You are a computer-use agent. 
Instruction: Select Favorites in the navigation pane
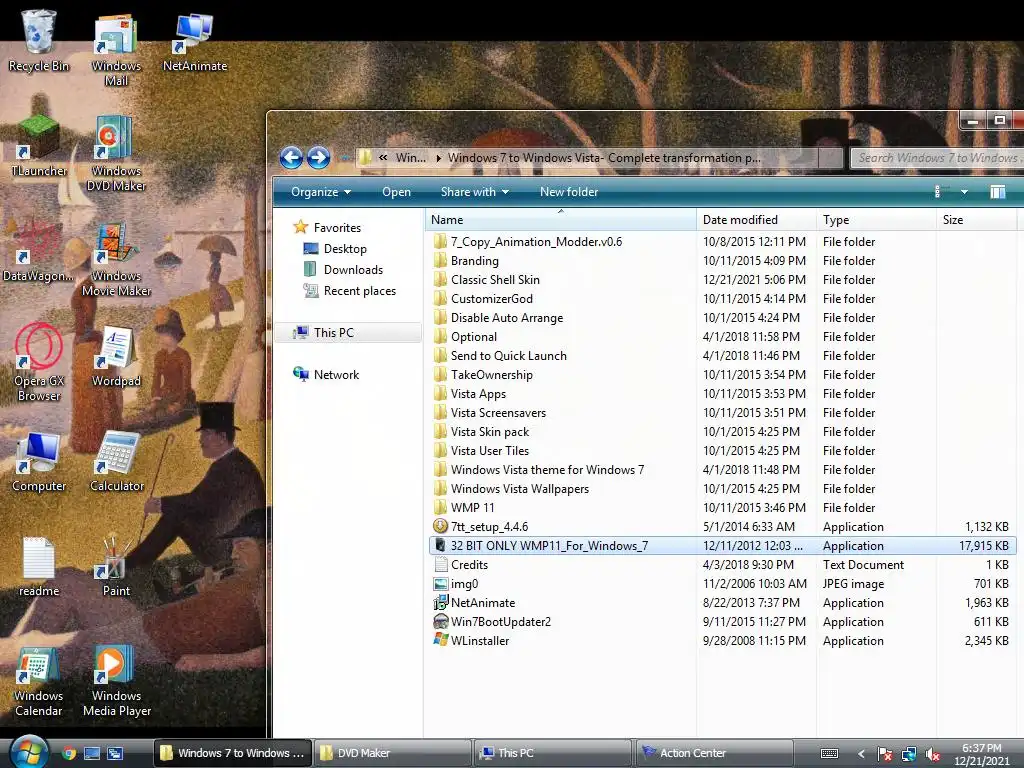pos(327,227)
